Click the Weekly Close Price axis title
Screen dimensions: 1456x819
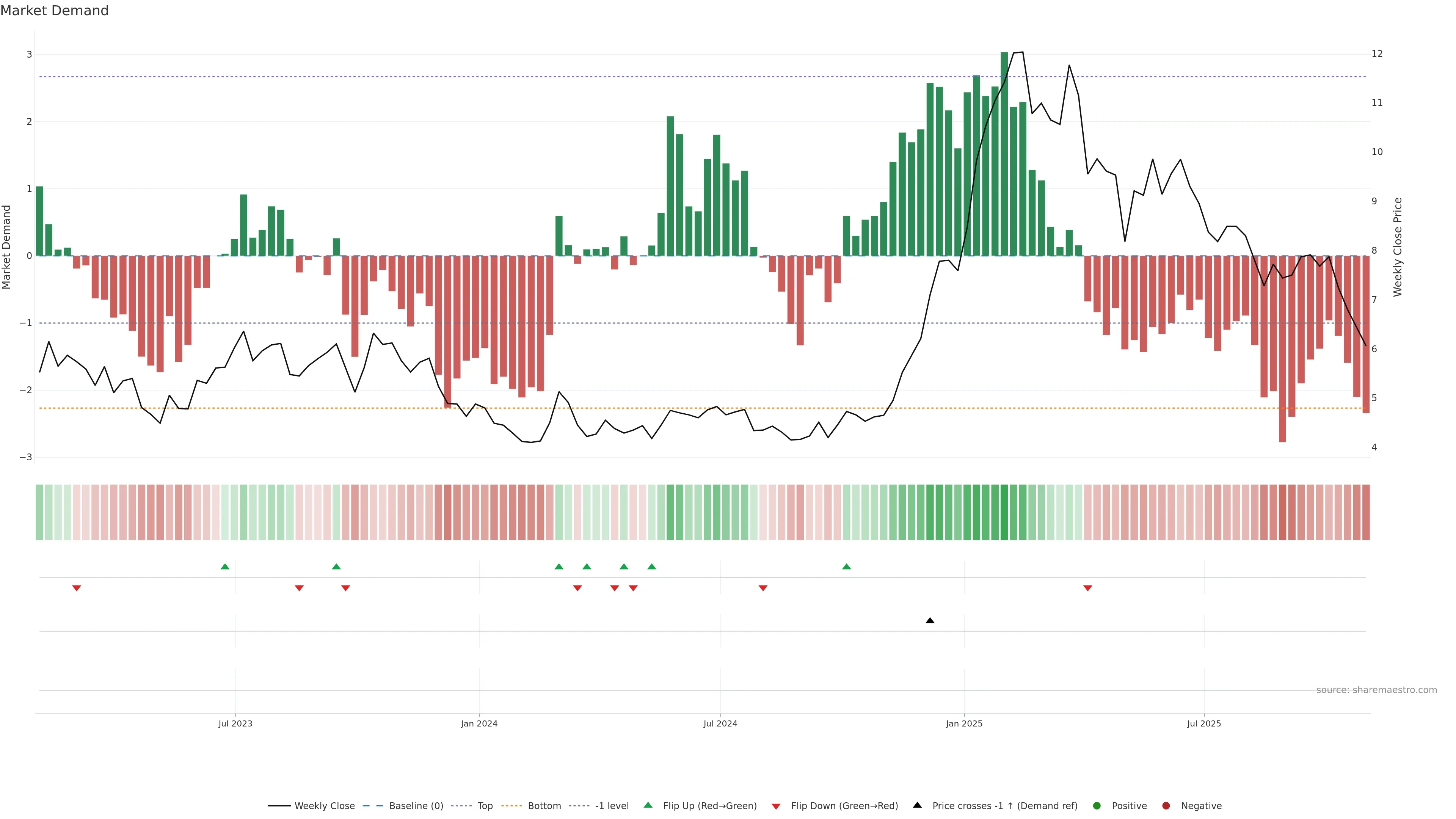click(1398, 247)
